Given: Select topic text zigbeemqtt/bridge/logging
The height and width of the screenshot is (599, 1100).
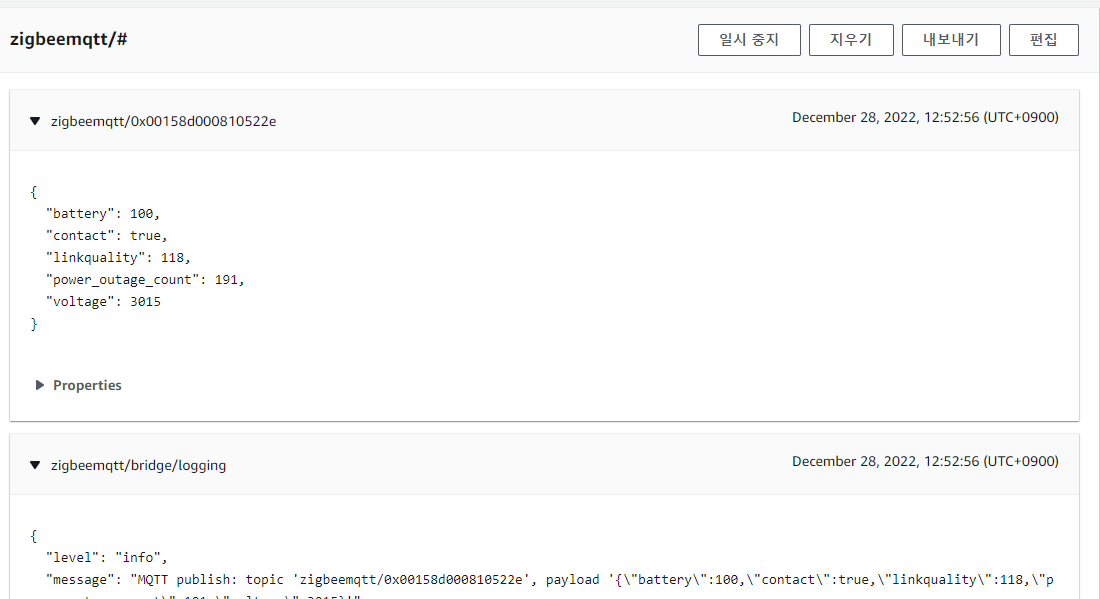Looking at the screenshot, I should [138, 465].
